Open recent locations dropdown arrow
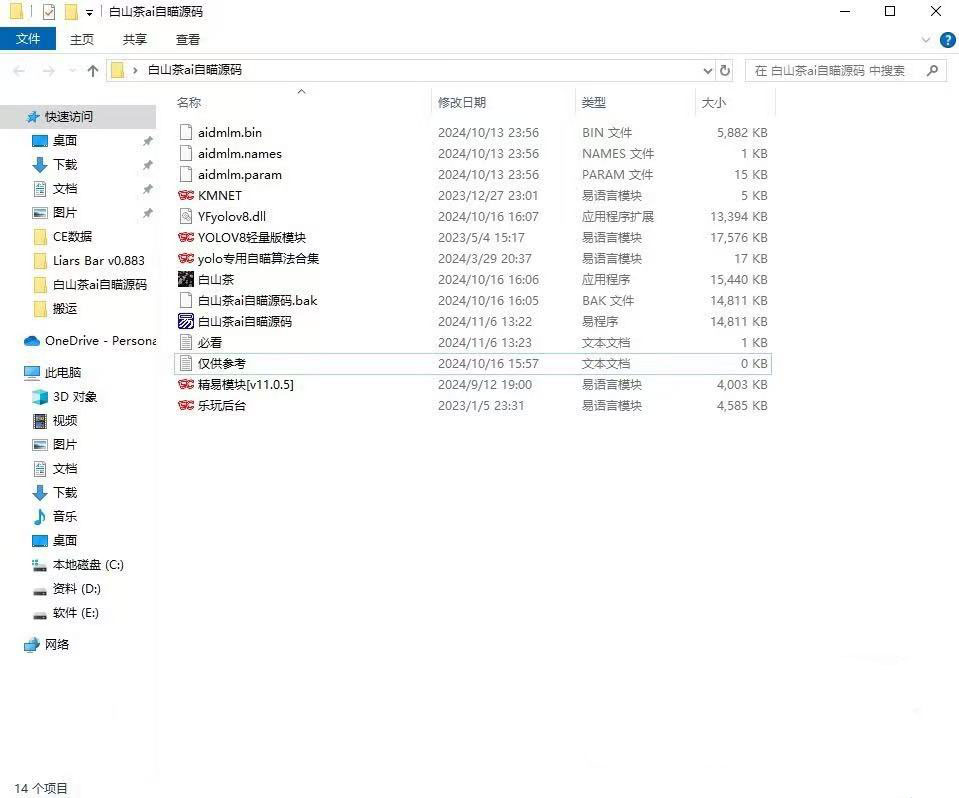 72,71
